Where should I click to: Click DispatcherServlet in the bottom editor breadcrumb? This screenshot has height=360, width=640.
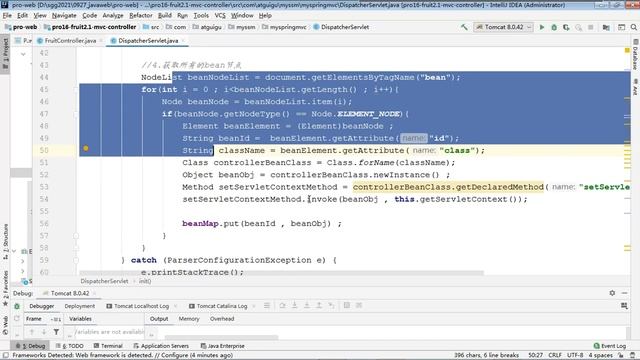tap(104, 281)
